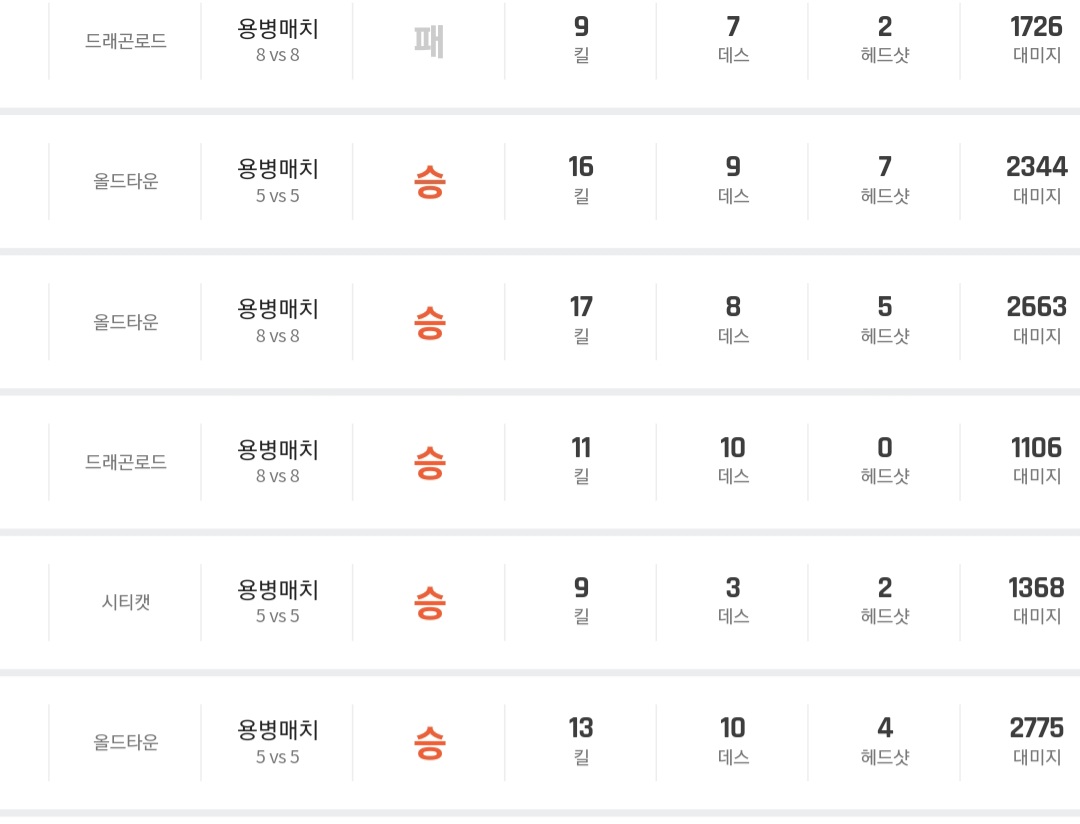The height and width of the screenshot is (824, 1080).
Task: Click the 1726 대미지 value
Action: (1036, 27)
